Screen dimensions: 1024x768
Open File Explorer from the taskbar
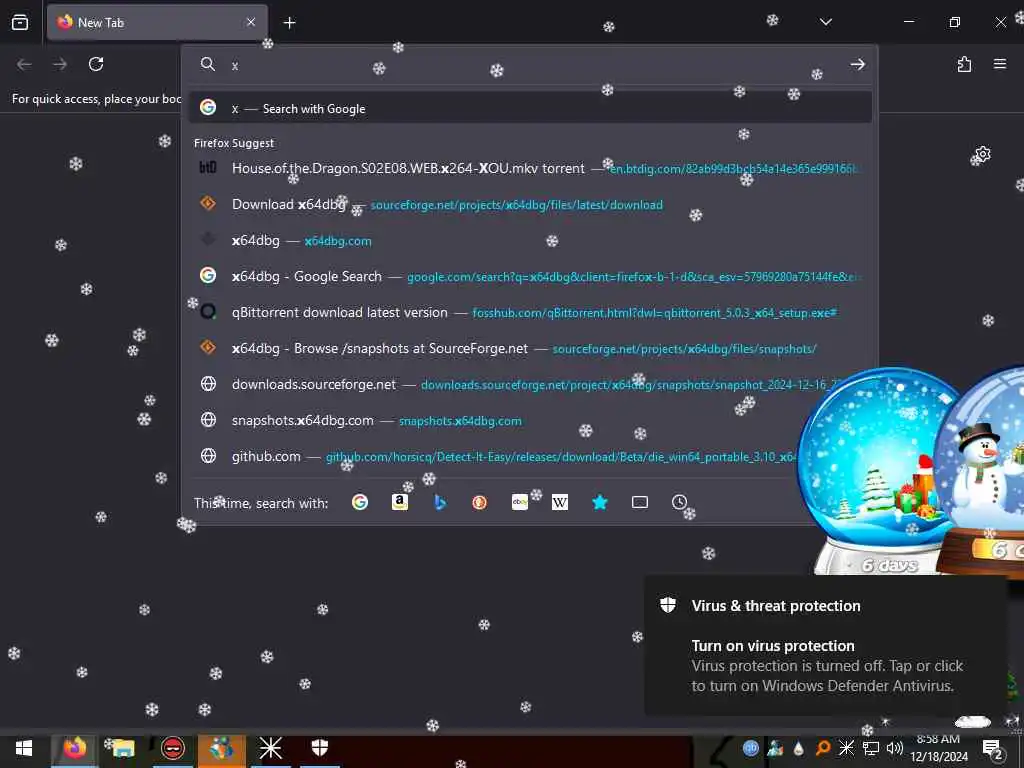coord(123,748)
